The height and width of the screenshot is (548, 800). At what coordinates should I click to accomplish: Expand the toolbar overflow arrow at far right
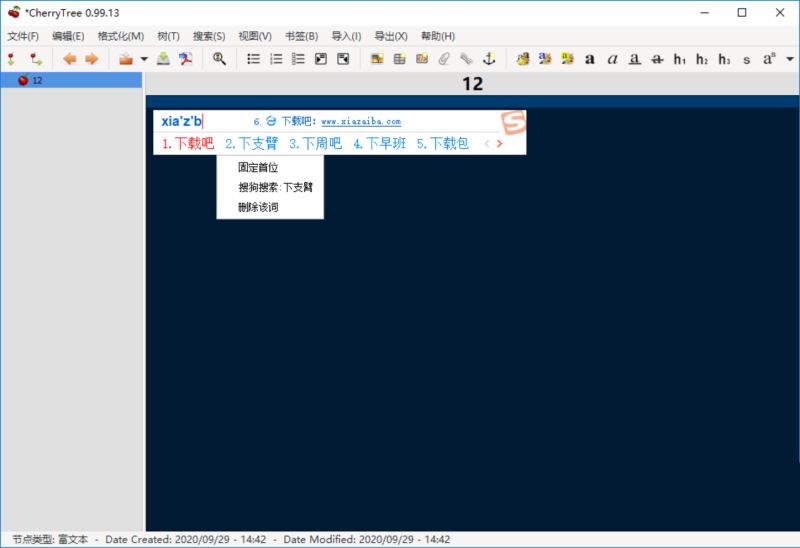790,59
